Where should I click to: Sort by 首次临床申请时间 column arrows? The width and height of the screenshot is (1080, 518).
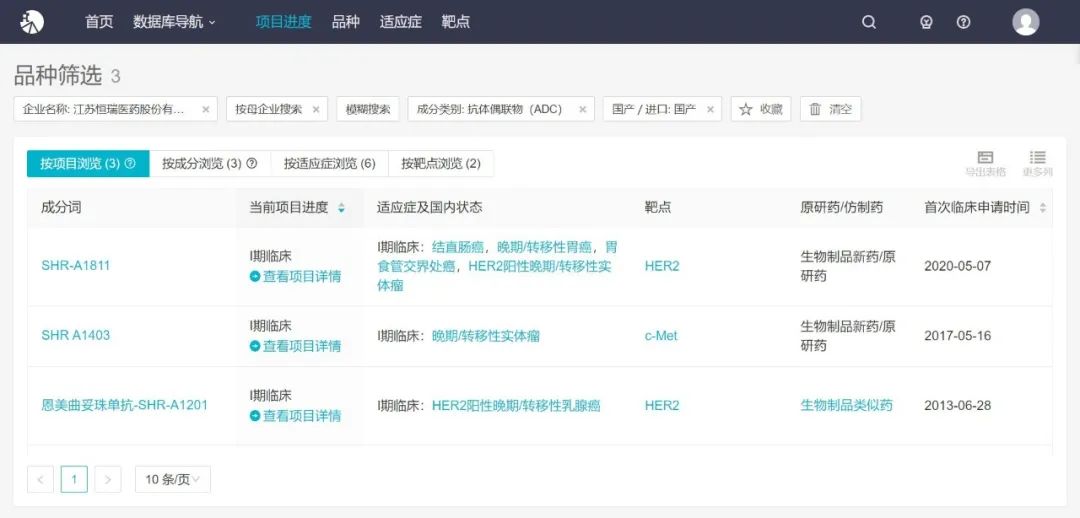[x=1043, y=208]
